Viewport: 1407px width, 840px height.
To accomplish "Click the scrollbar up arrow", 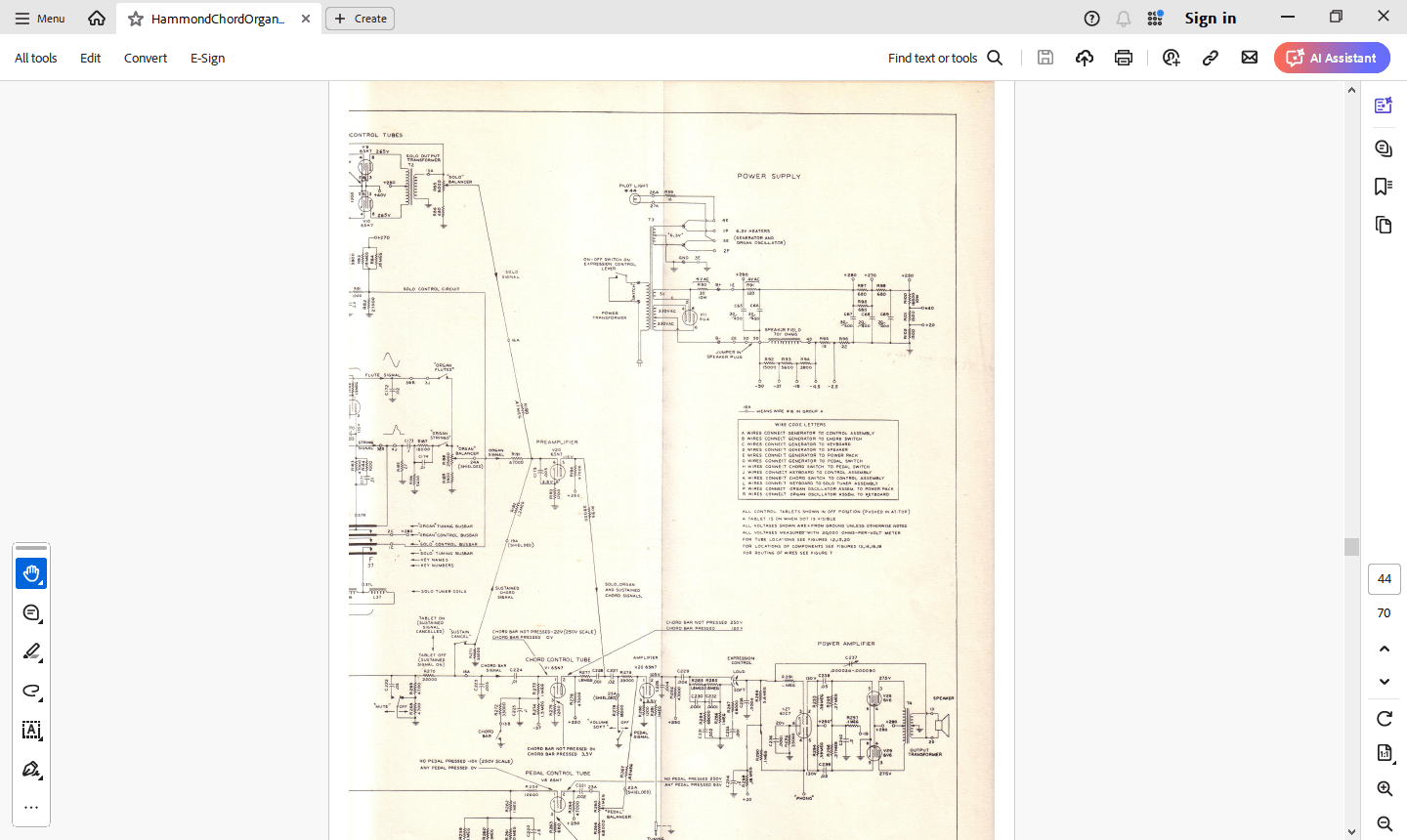I will [x=1351, y=90].
